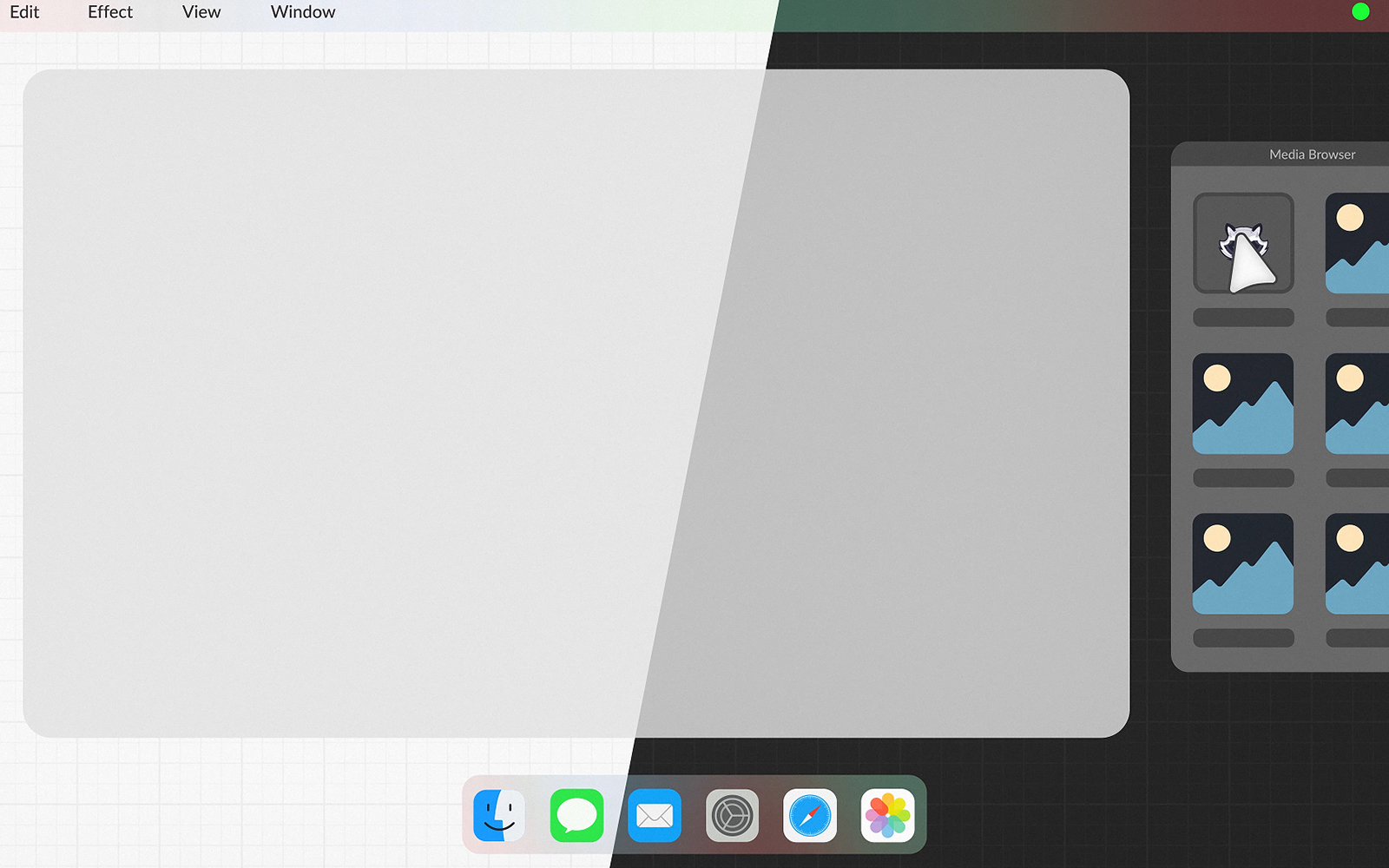Launch Messages from the dock
The width and height of the screenshot is (1389, 868).
(576, 816)
